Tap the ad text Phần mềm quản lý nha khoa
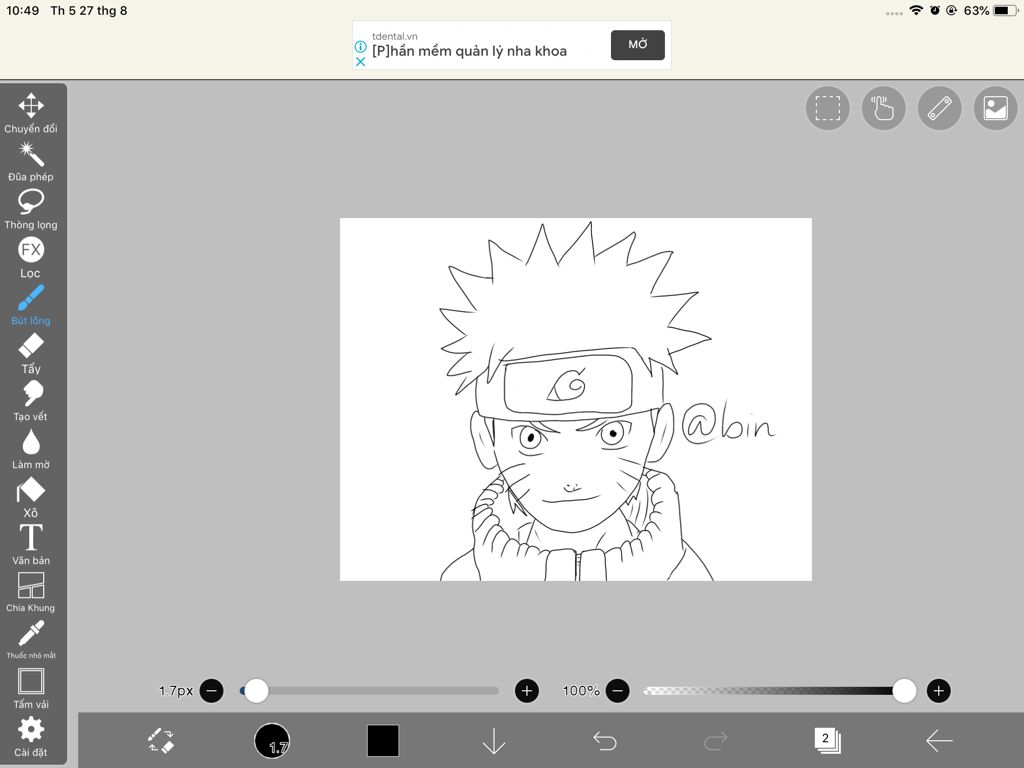Image resolution: width=1024 pixels, height=768 pixels. pos(469,51)
